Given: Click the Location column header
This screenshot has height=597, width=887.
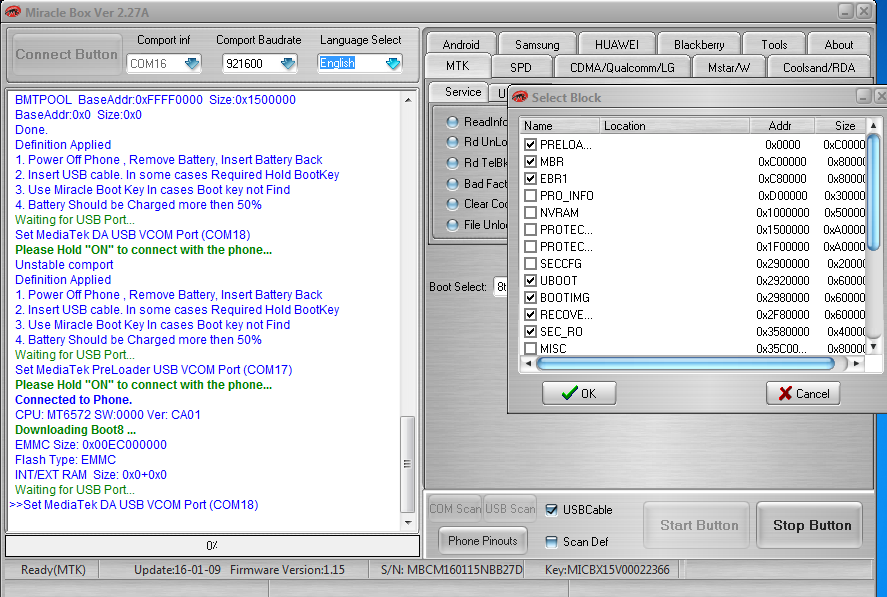Looking at the screenshot, I should tap(674, 126).
